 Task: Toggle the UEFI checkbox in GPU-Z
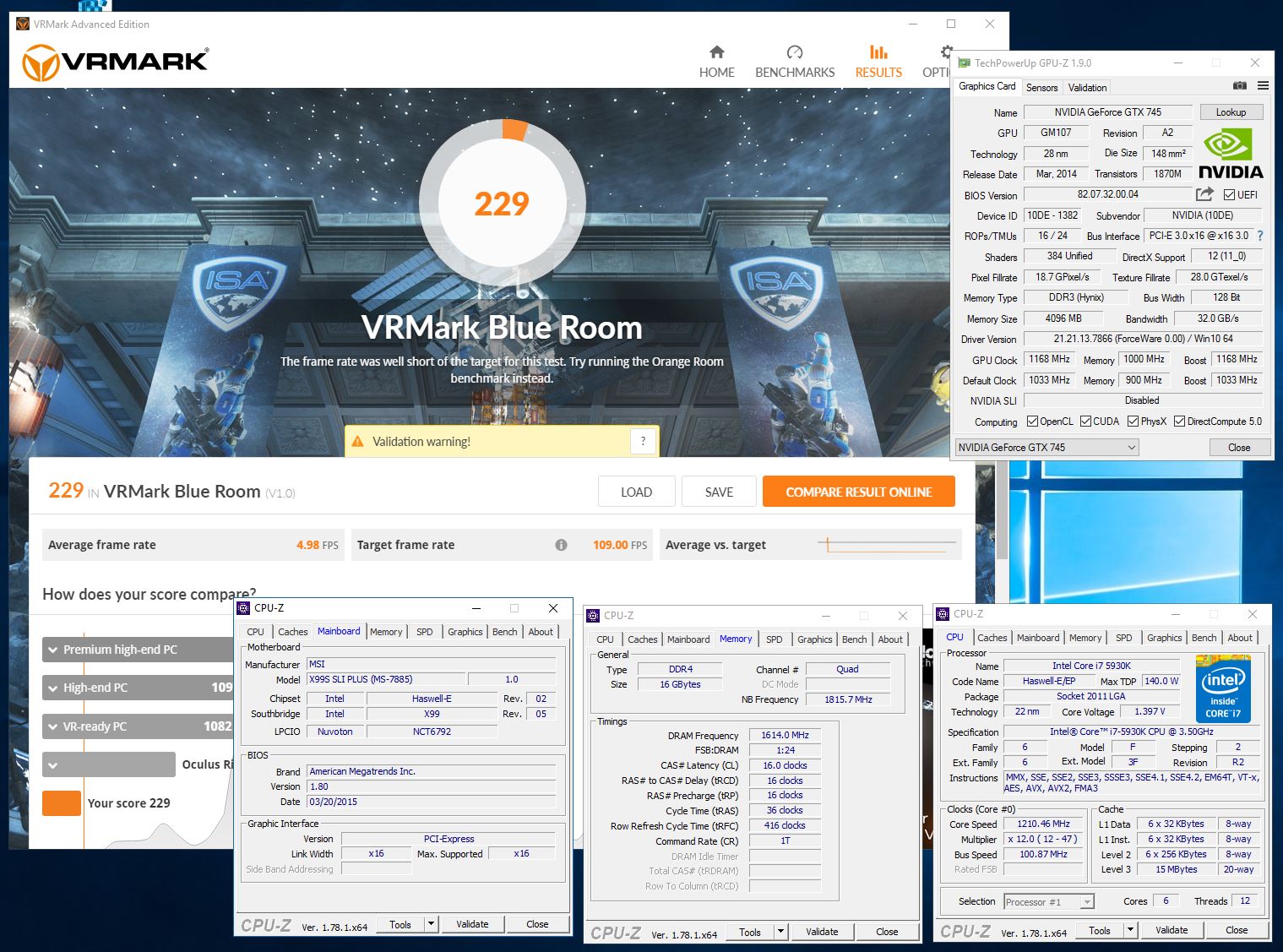point(1230,195)
